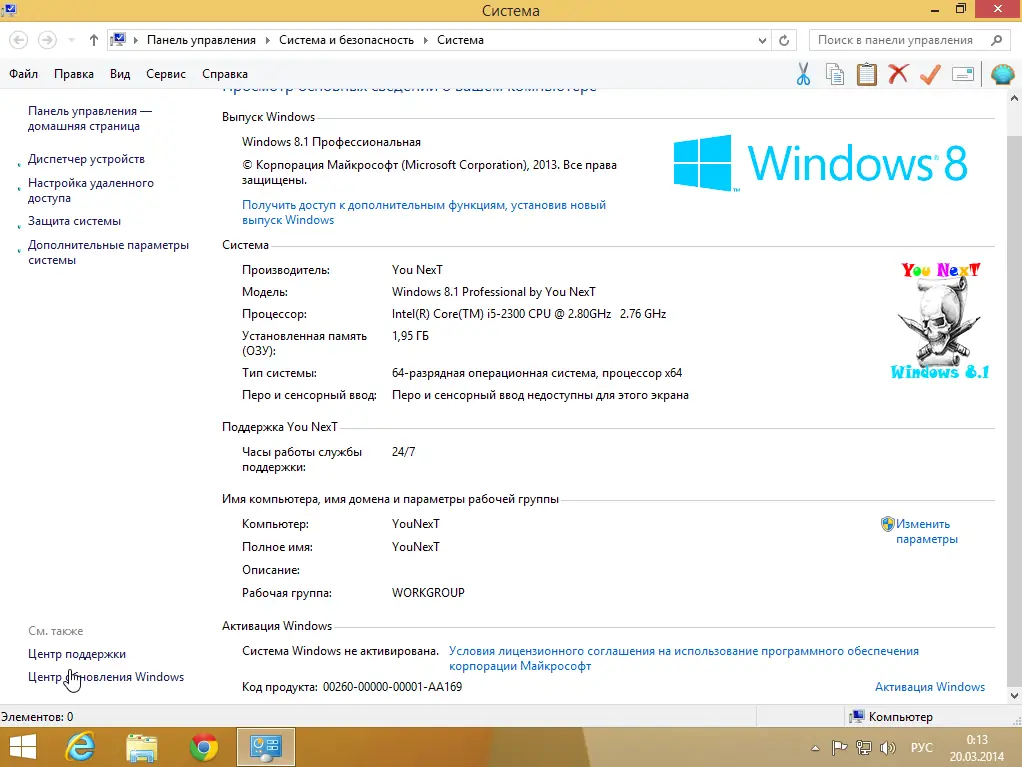Expand the arrow before Панель управления breadcrumb

click(x=136, y=40)
